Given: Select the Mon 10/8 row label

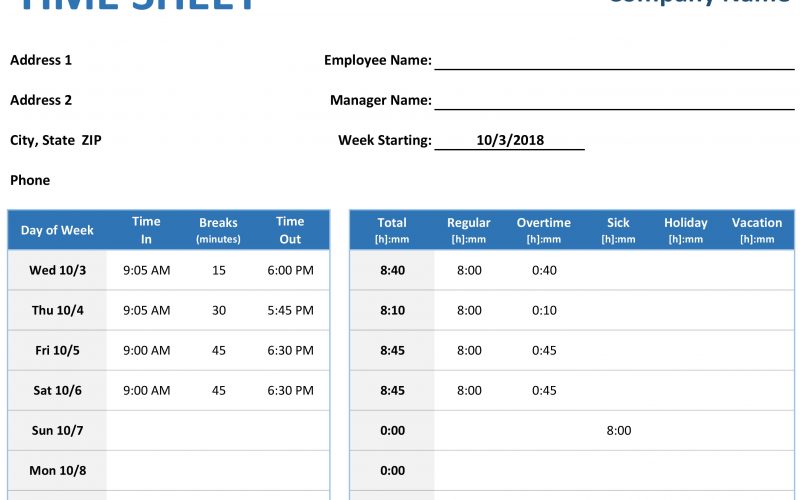Looking at the screenshot, I should coord(58,470).
